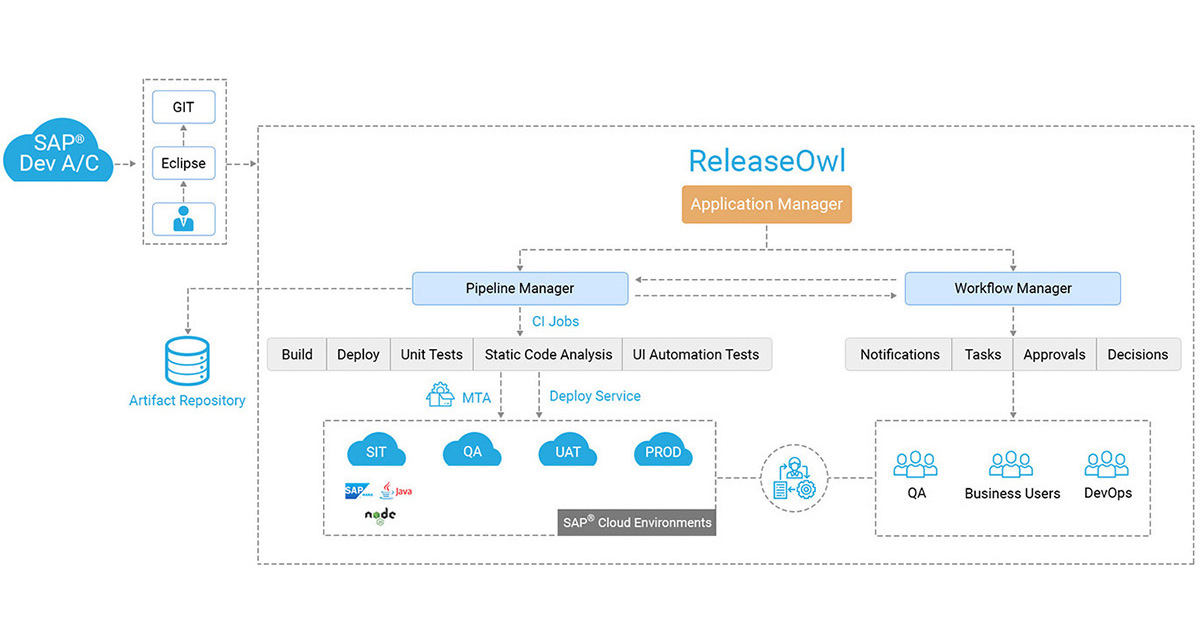Select the UAT cloud environment
1200x640 pixels.
(567, 452)
